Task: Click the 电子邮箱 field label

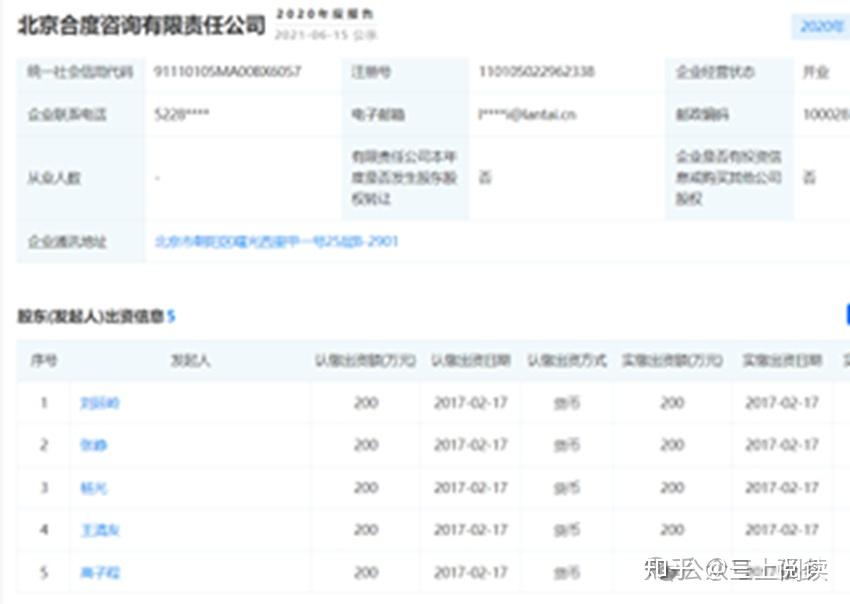Action: click(378, 114)
